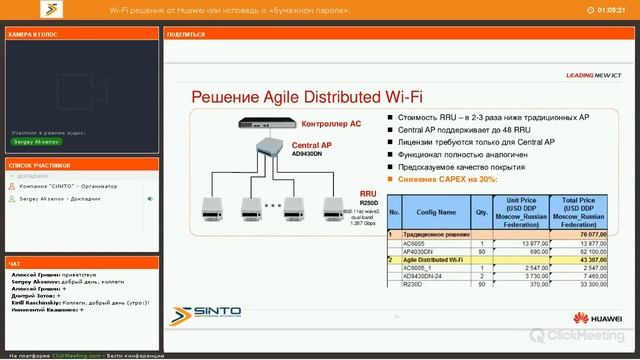Select participant Sergey Aksenov - Докладчик
640x360 pixels.
coord(60,199)
